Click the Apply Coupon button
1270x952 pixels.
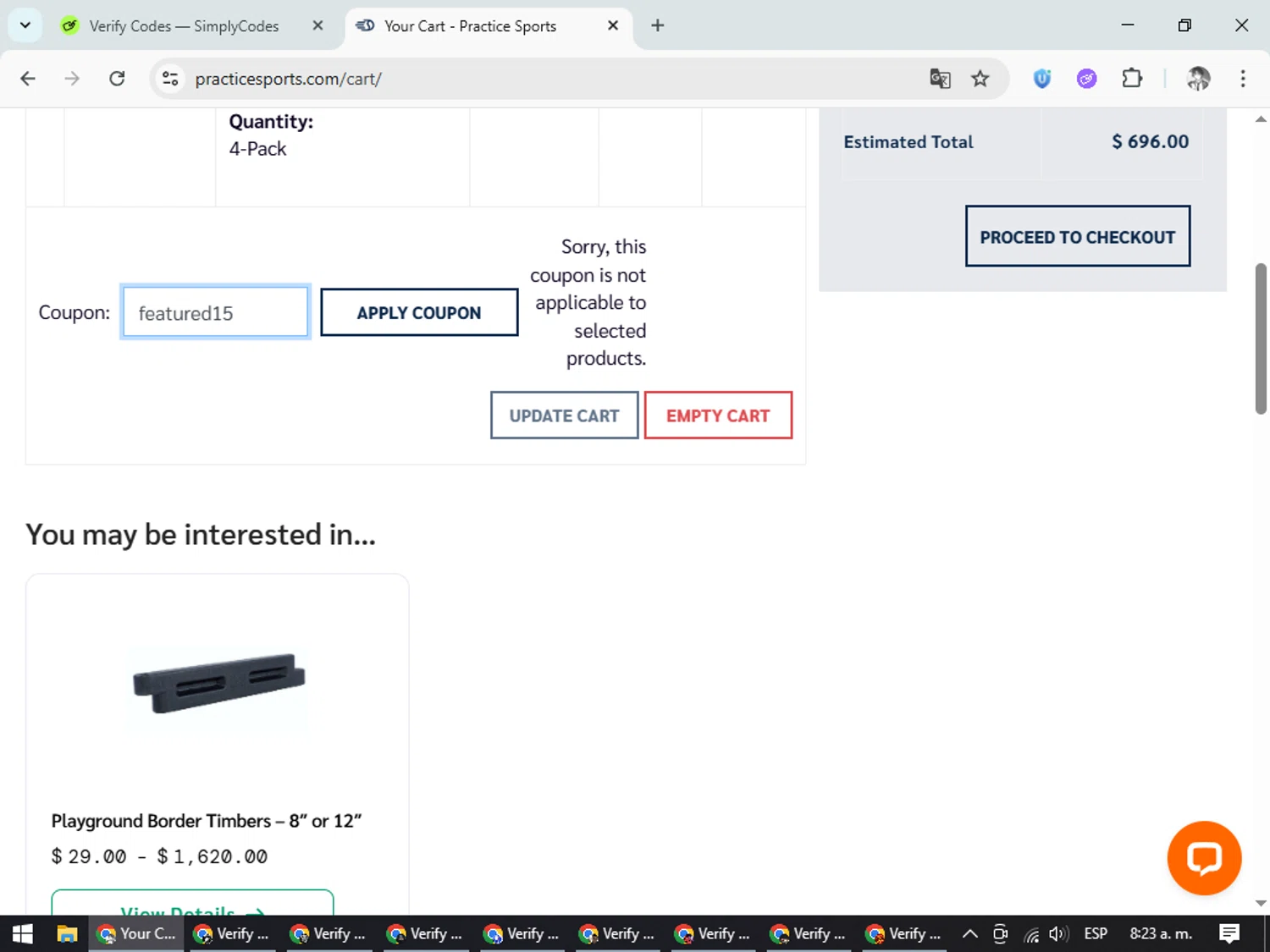pyautogui.click(x=419, y=312)
